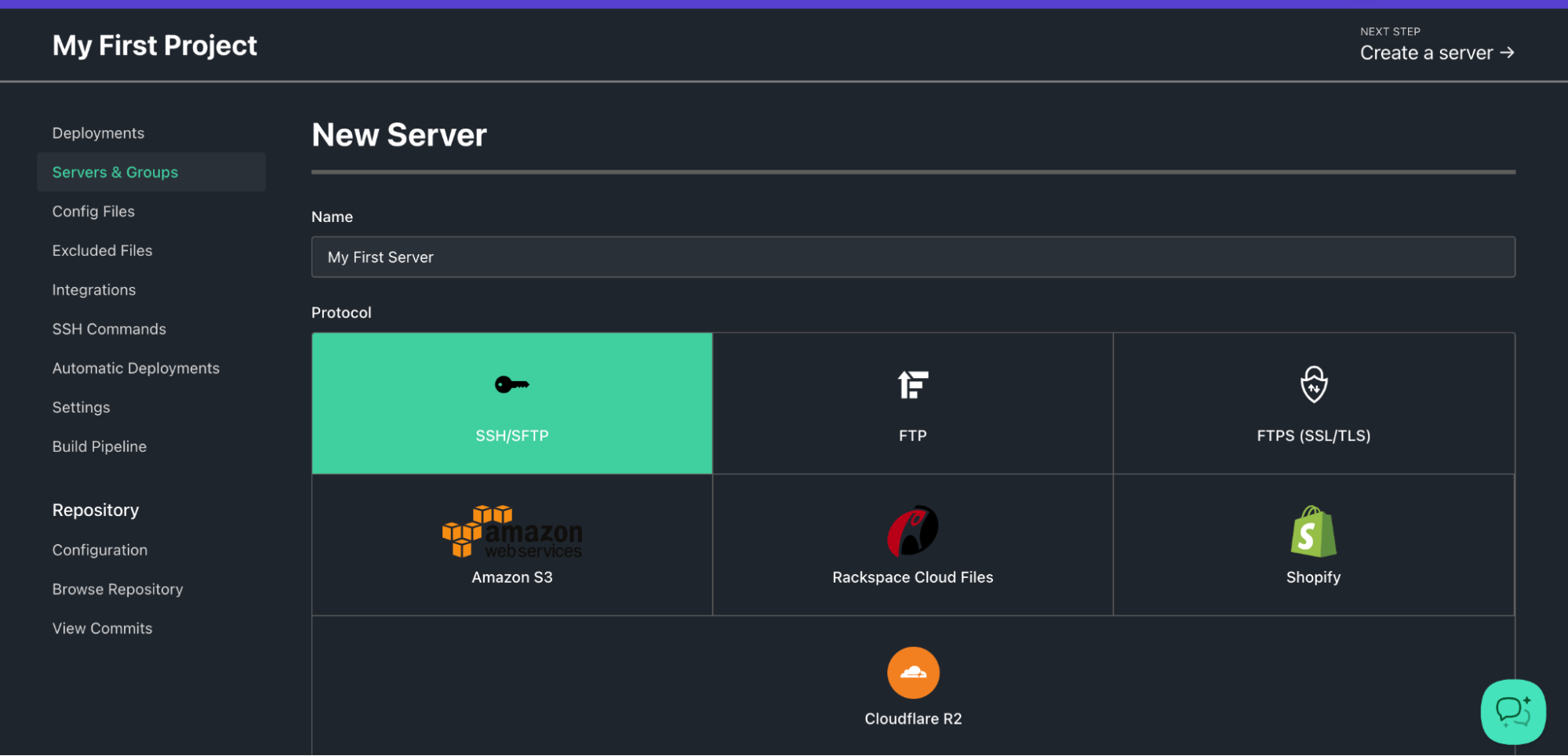The height and width of the screenshot is (756, 1568).
Task: Open the Config Files section
Action: point(93,211)
